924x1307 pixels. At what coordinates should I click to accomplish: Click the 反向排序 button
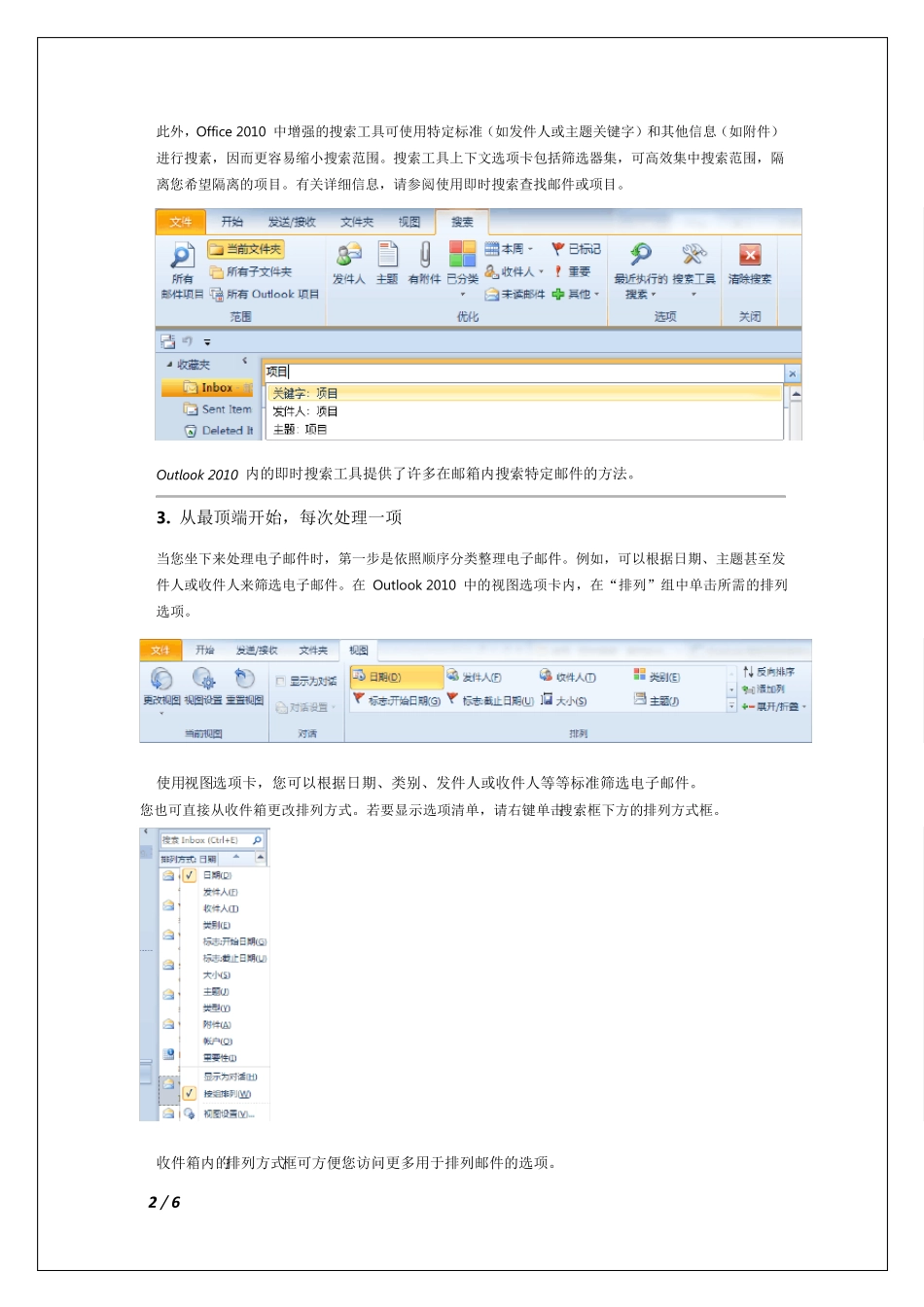pos(768,672)
